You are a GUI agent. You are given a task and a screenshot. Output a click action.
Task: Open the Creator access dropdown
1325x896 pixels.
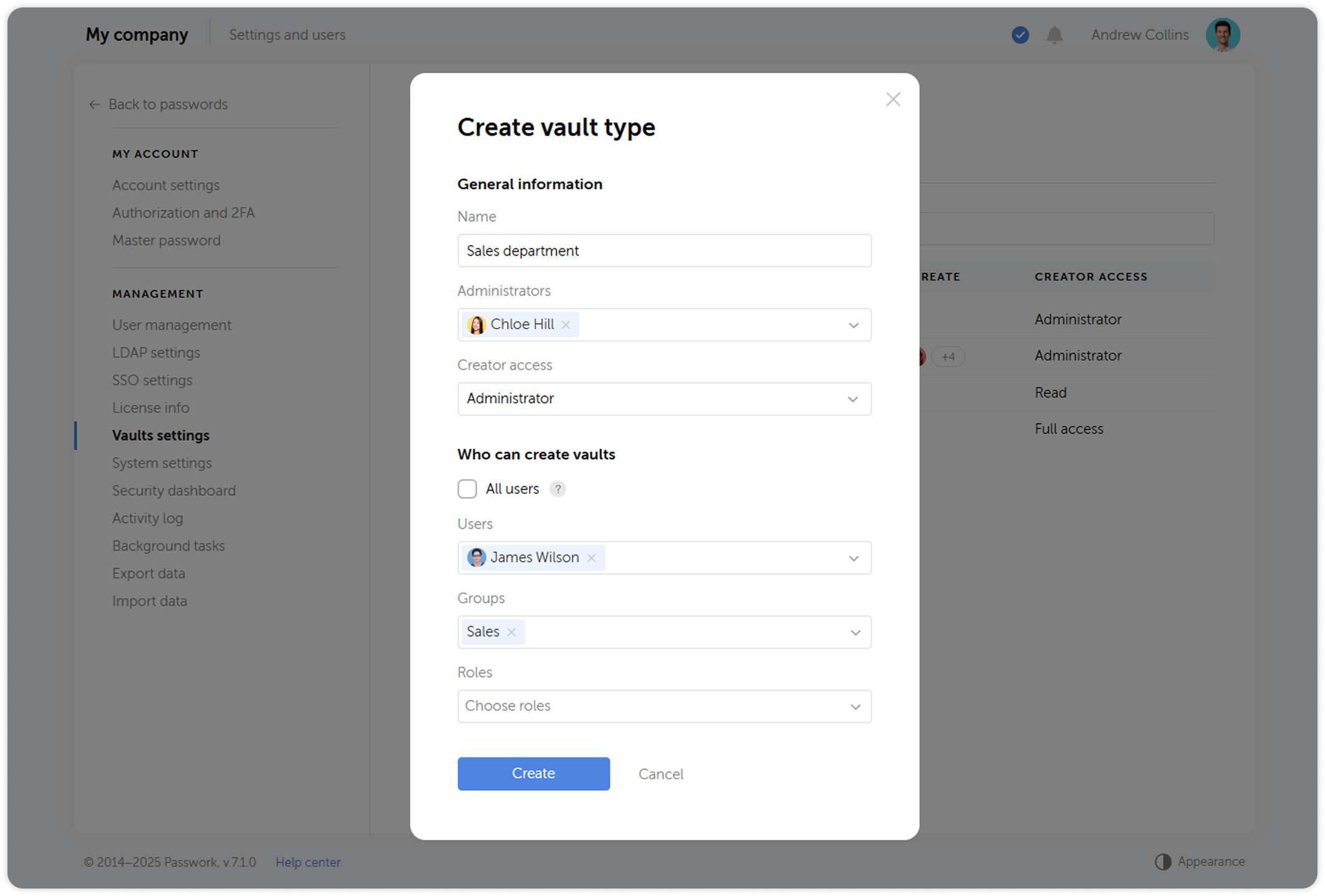852,399
